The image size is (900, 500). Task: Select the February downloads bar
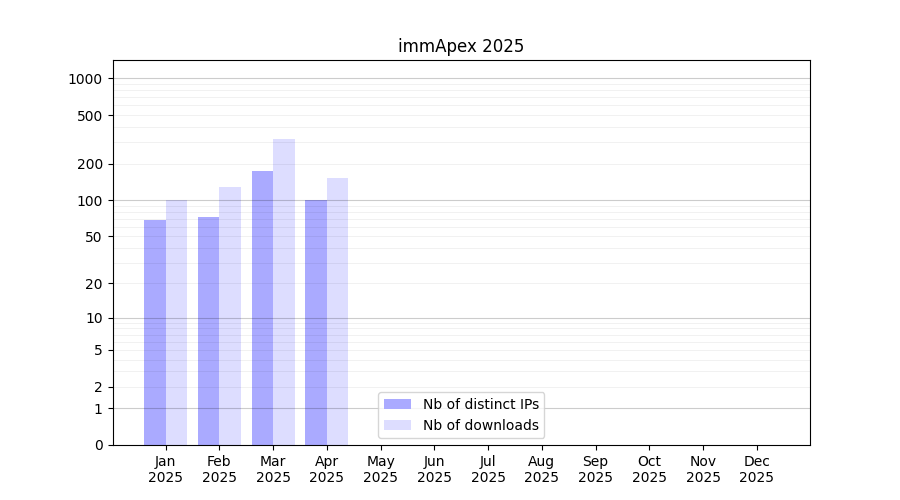click(230, 316)
